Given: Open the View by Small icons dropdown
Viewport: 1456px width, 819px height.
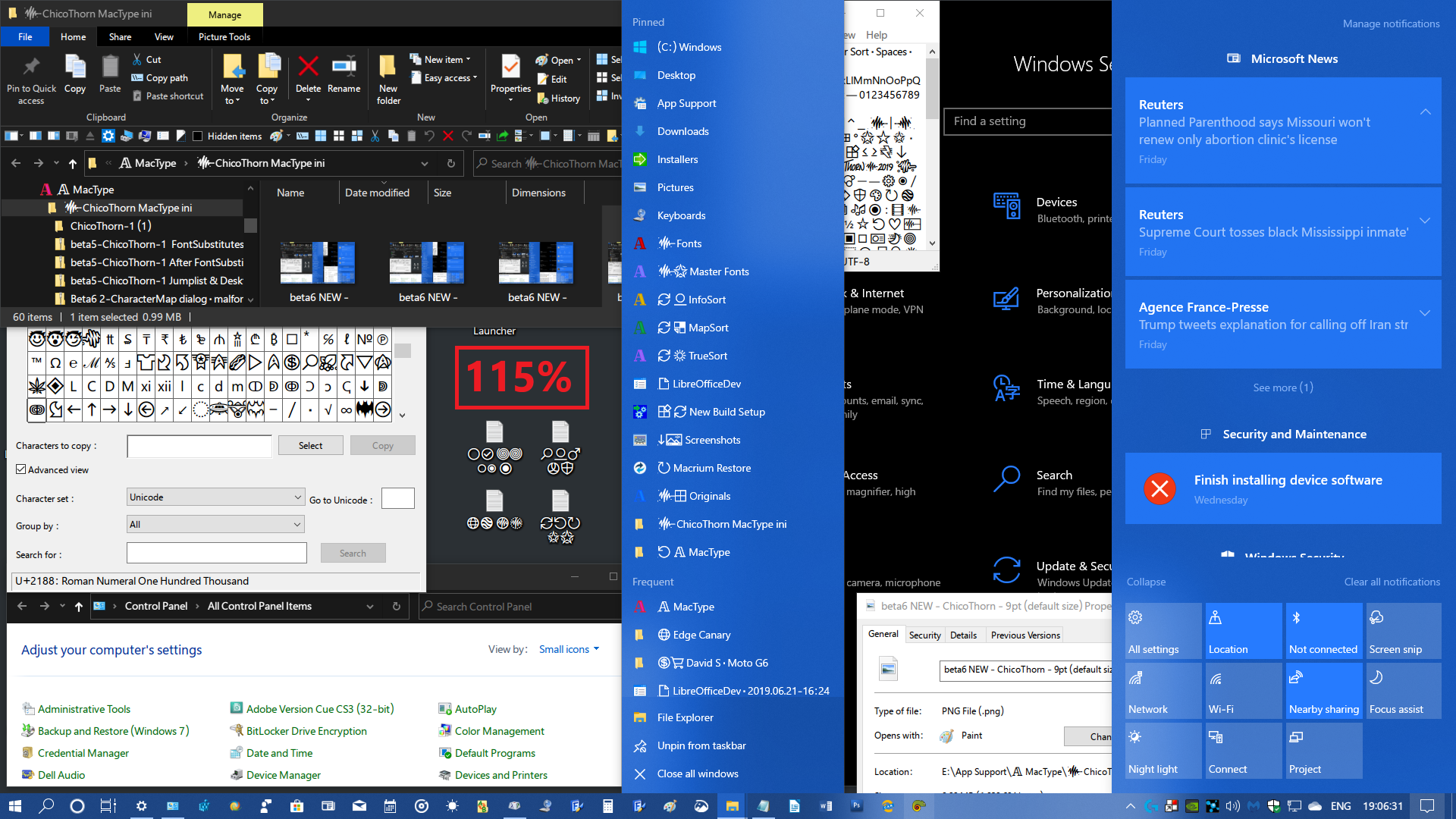Looking at the screenshot, I should coord(569,649).
